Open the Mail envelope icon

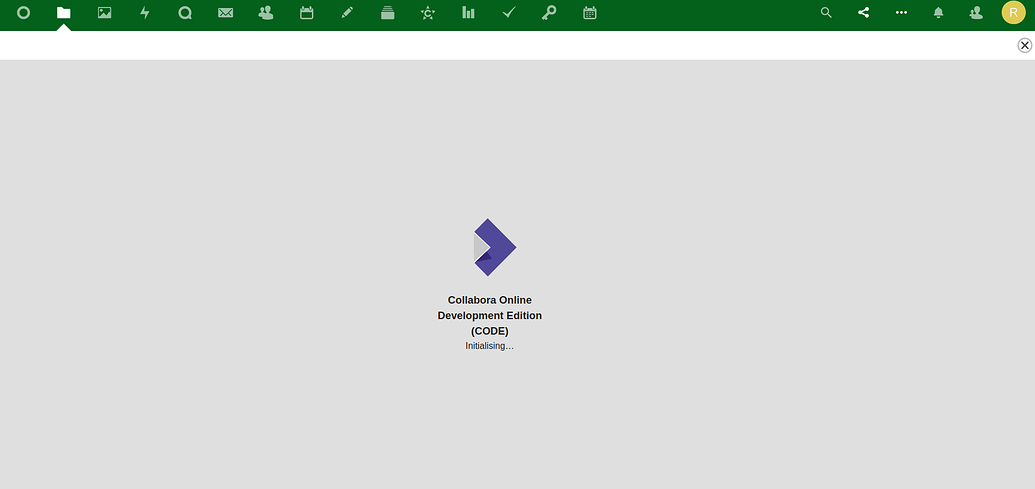(x=226, y=13)
